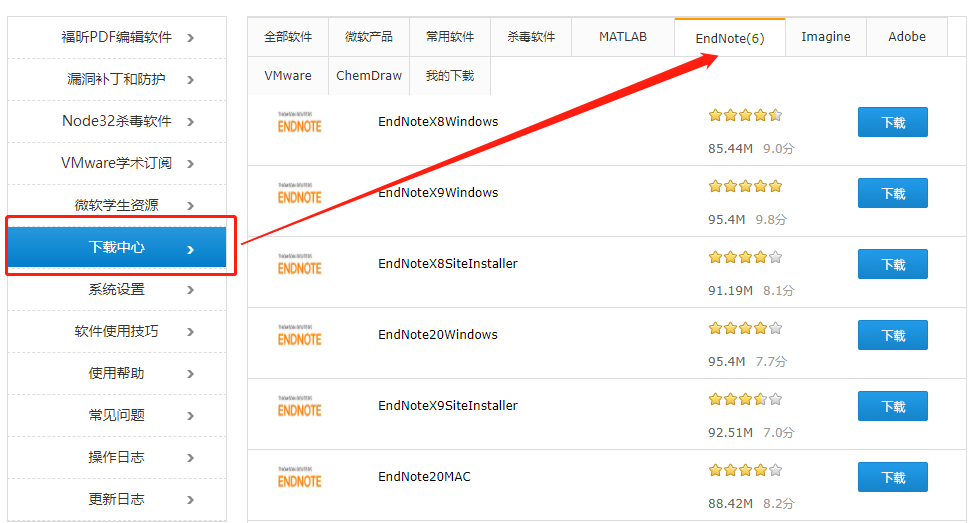Switch to the 微软产品 tab
Viewport: 974px width, 523px height.
click(369, 37)
